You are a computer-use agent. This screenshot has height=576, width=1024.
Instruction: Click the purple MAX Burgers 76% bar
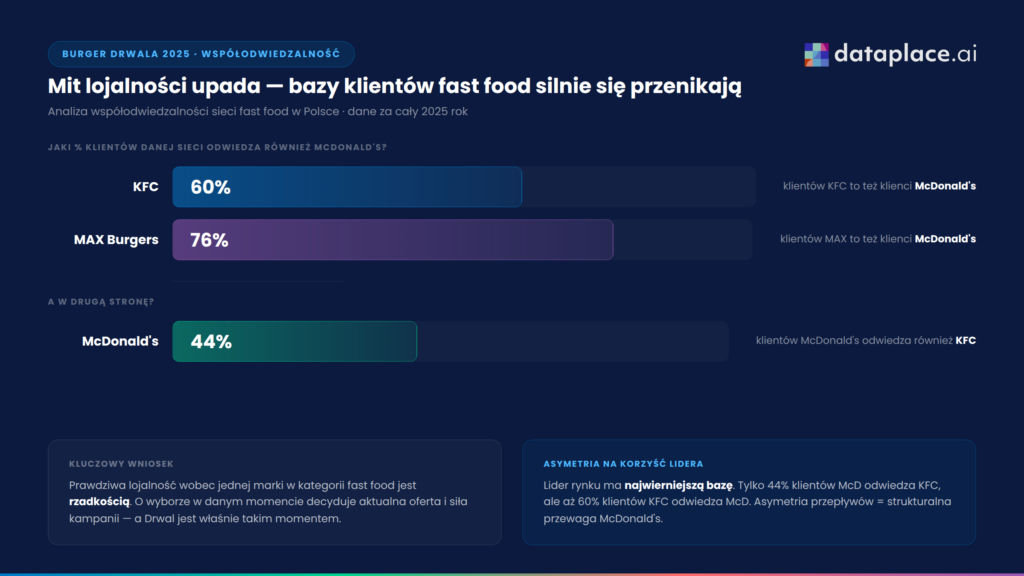coord(392,240)
